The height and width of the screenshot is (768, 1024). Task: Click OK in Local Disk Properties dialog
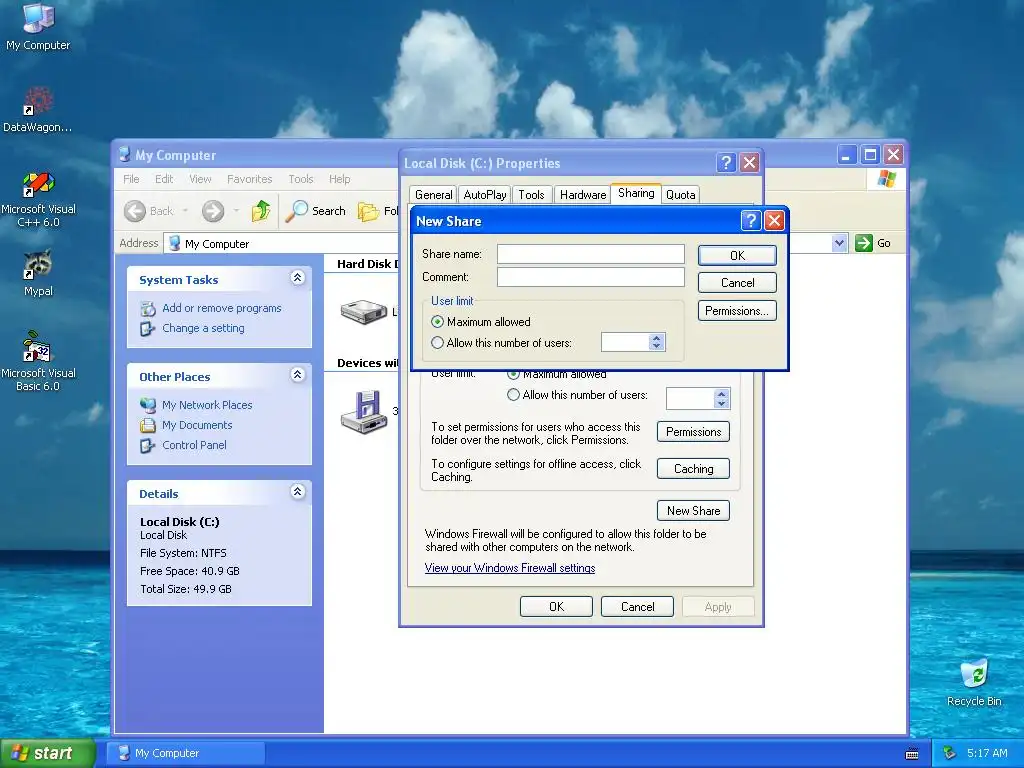point(556,607)
